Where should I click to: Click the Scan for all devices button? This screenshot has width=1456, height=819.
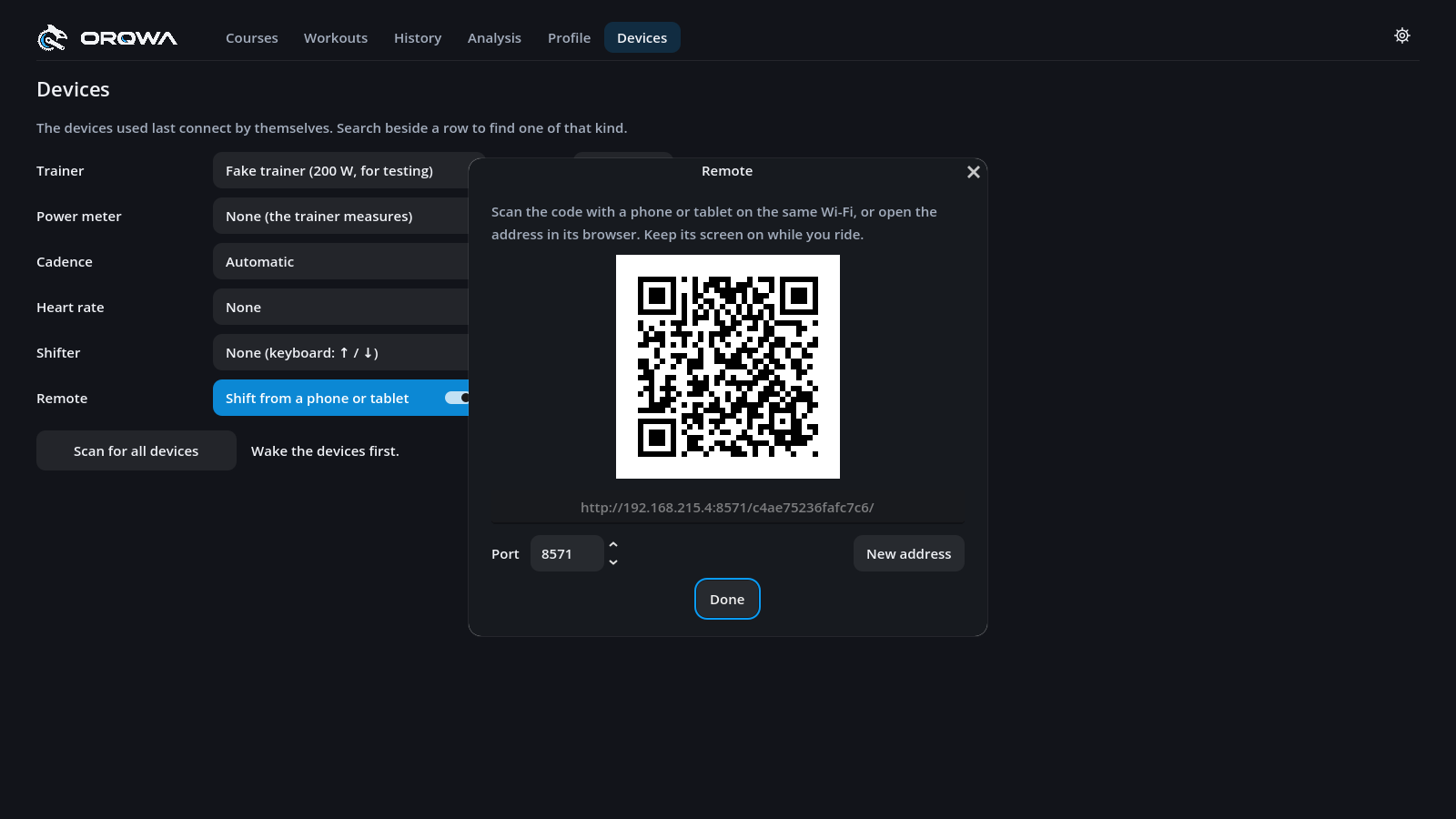pyautogui.click(x=136, y=451)
